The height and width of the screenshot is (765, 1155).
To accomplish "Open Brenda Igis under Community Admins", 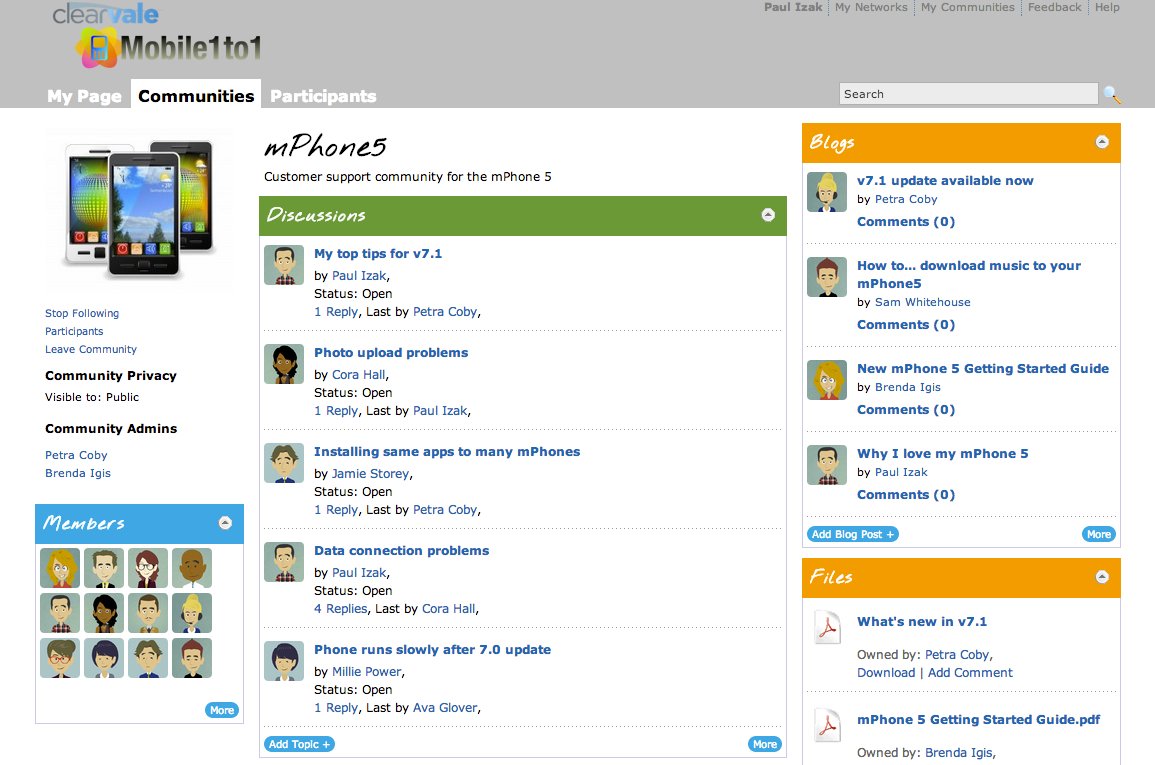I will coord(77,473).
